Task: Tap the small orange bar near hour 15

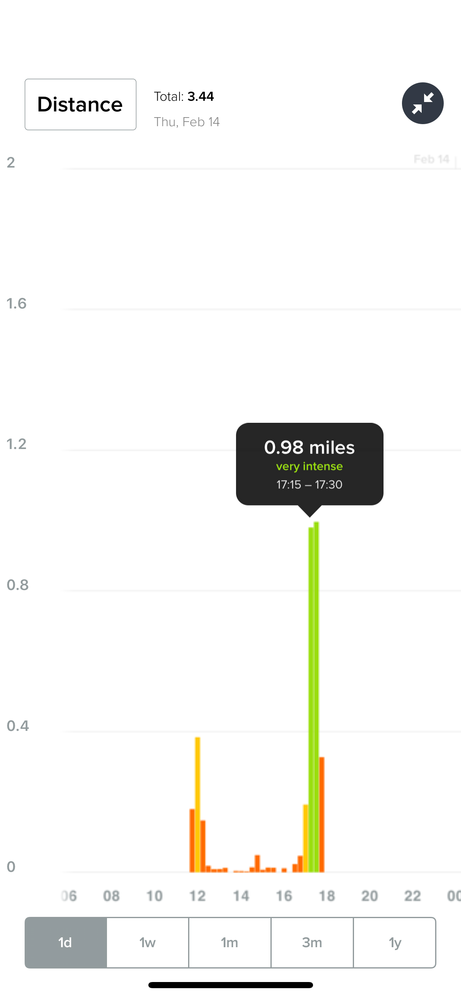Action: click(257, 864)
